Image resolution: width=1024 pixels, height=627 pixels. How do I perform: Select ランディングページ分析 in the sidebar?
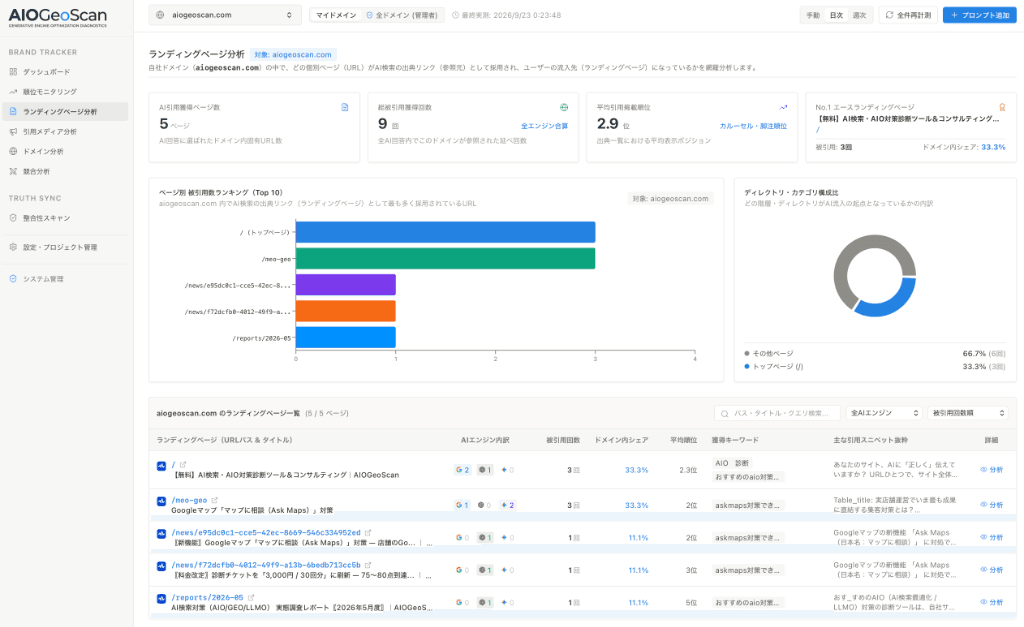click(x=65, y=112)
